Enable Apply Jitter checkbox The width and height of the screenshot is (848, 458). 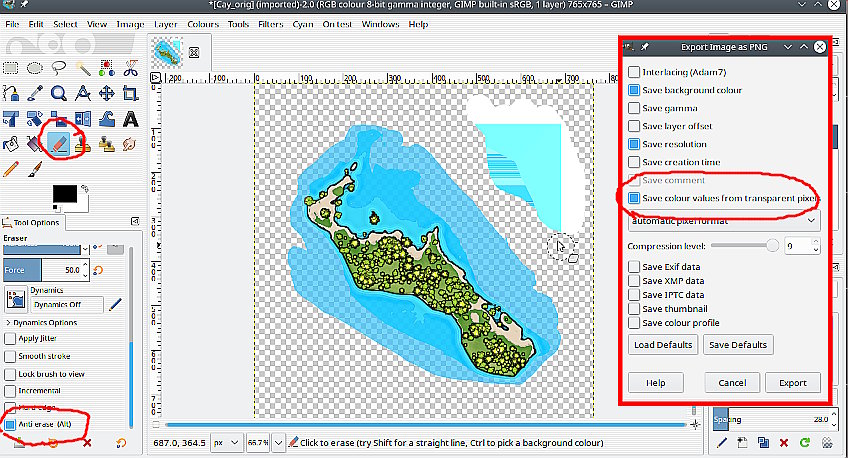tap(10, 338)
